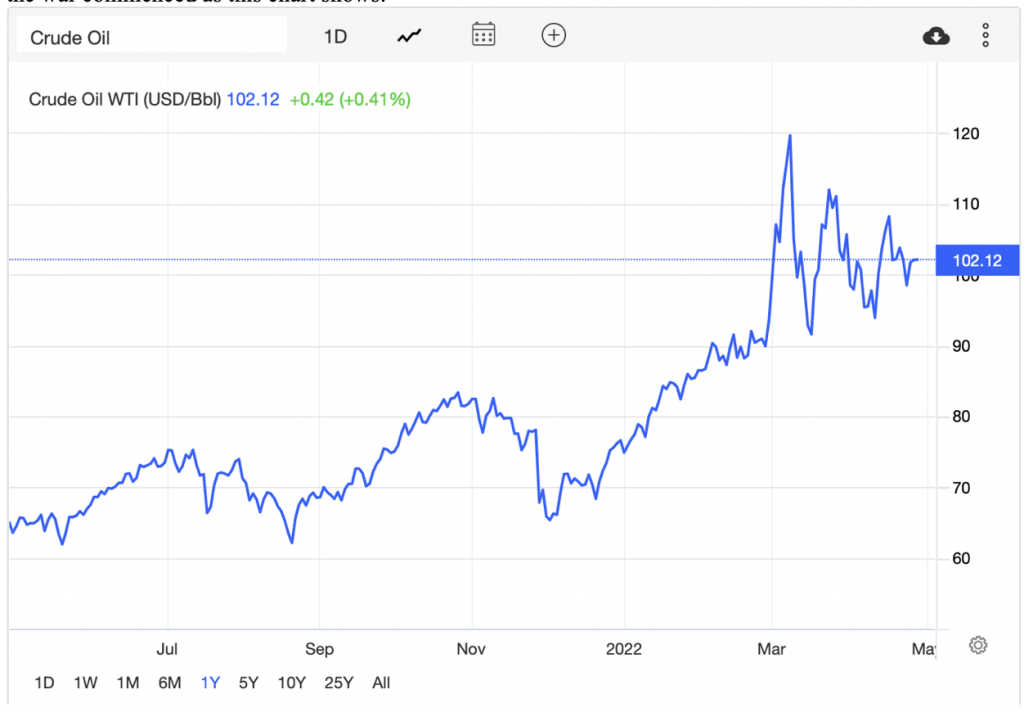Click the blue 102.12 value in legend
1024x712 pixels.
[x=253, y=99]
